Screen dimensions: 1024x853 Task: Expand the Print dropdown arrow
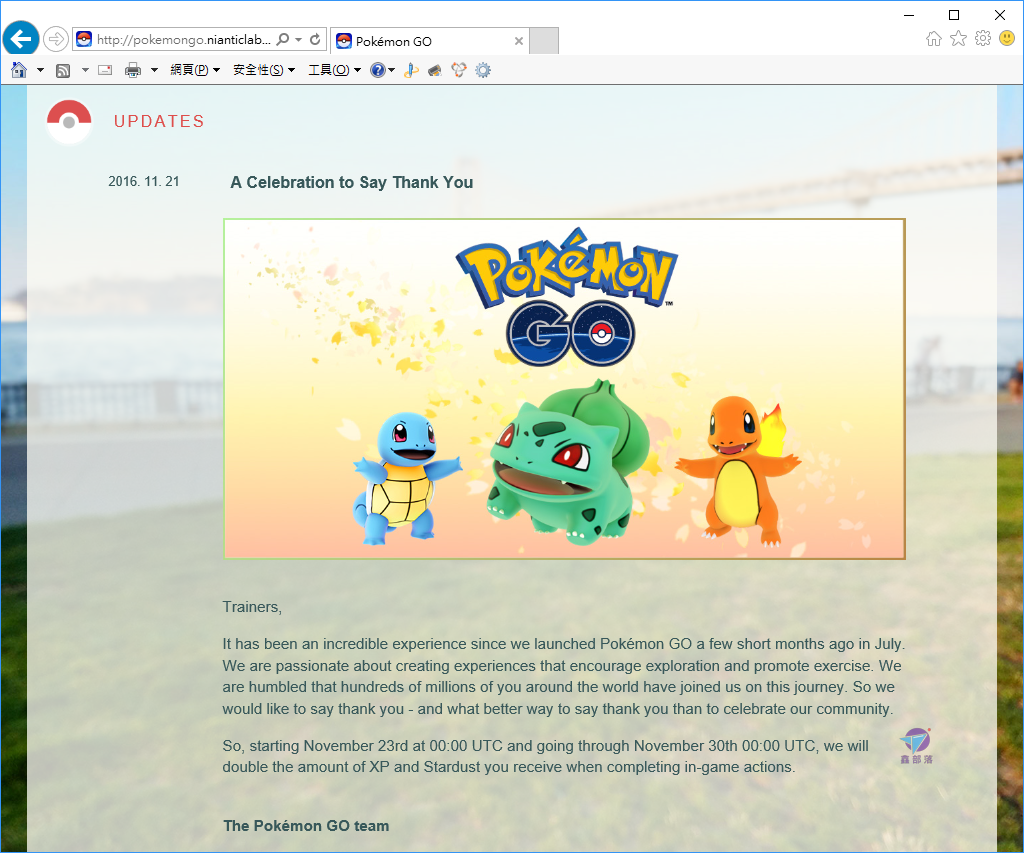coord(154,70)
